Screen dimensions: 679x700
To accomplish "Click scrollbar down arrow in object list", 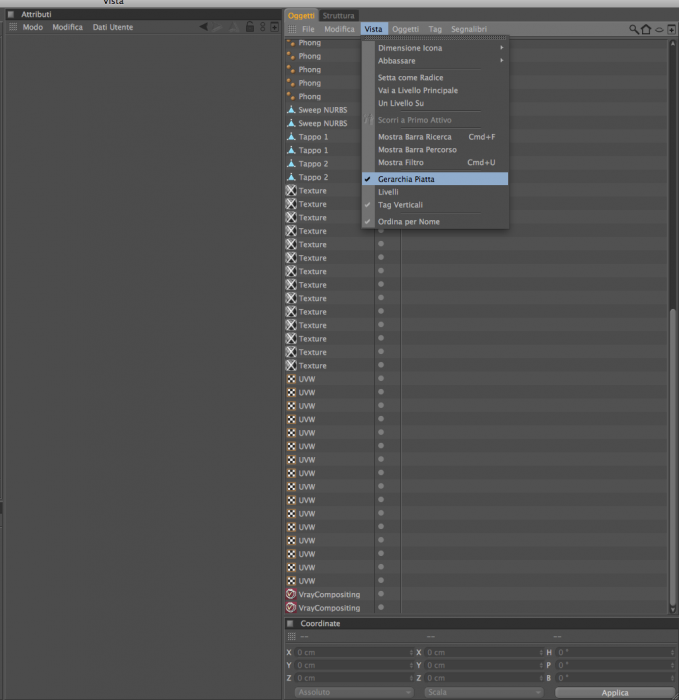I will (x=673, y=609).
